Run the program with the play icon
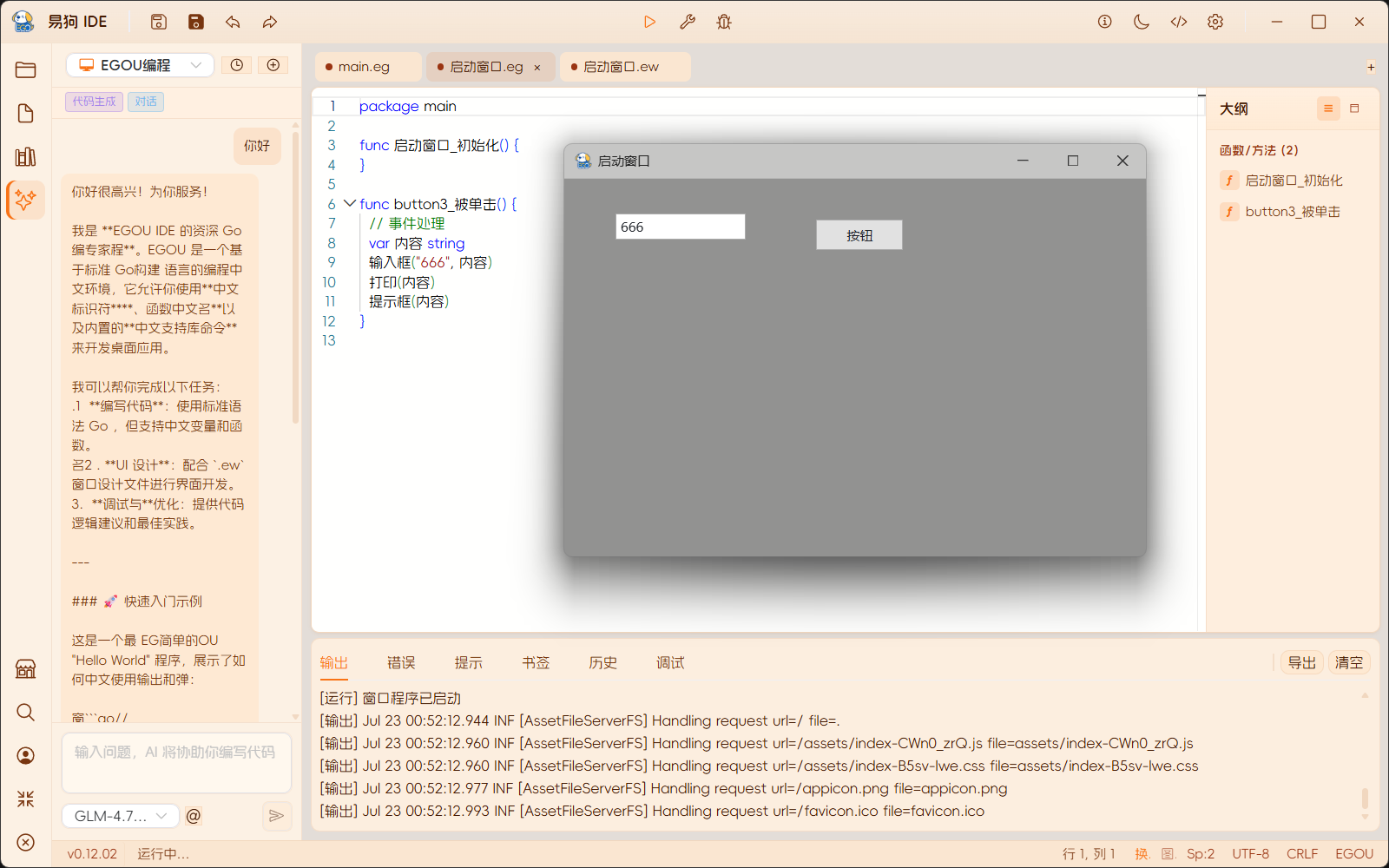Viewport: 1389px width, 868px height. point(649,22)
